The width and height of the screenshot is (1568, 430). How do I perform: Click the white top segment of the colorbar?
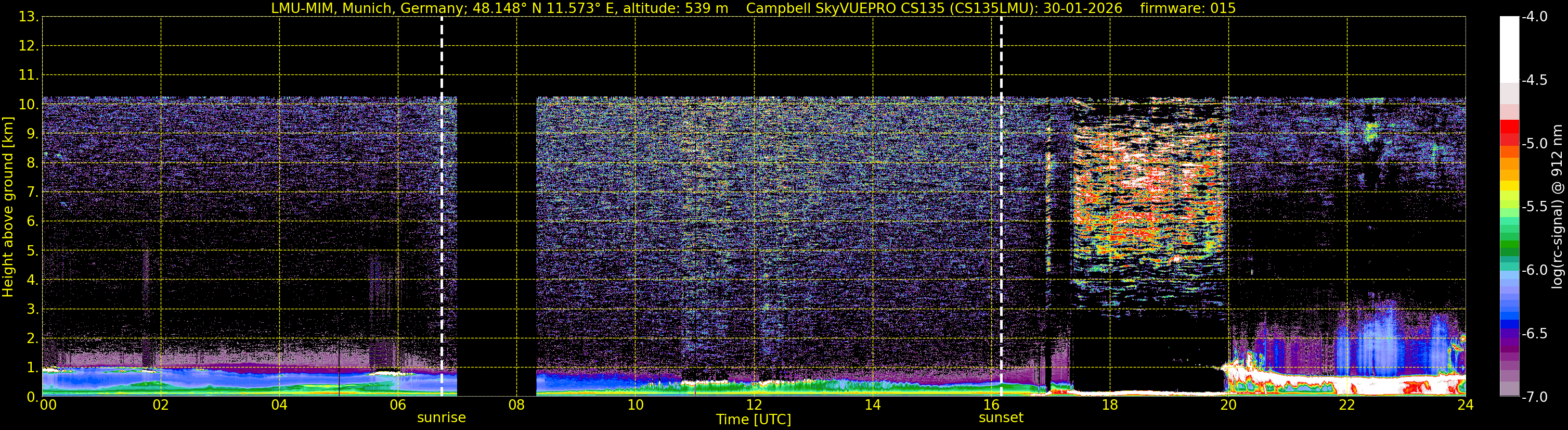1510,49
